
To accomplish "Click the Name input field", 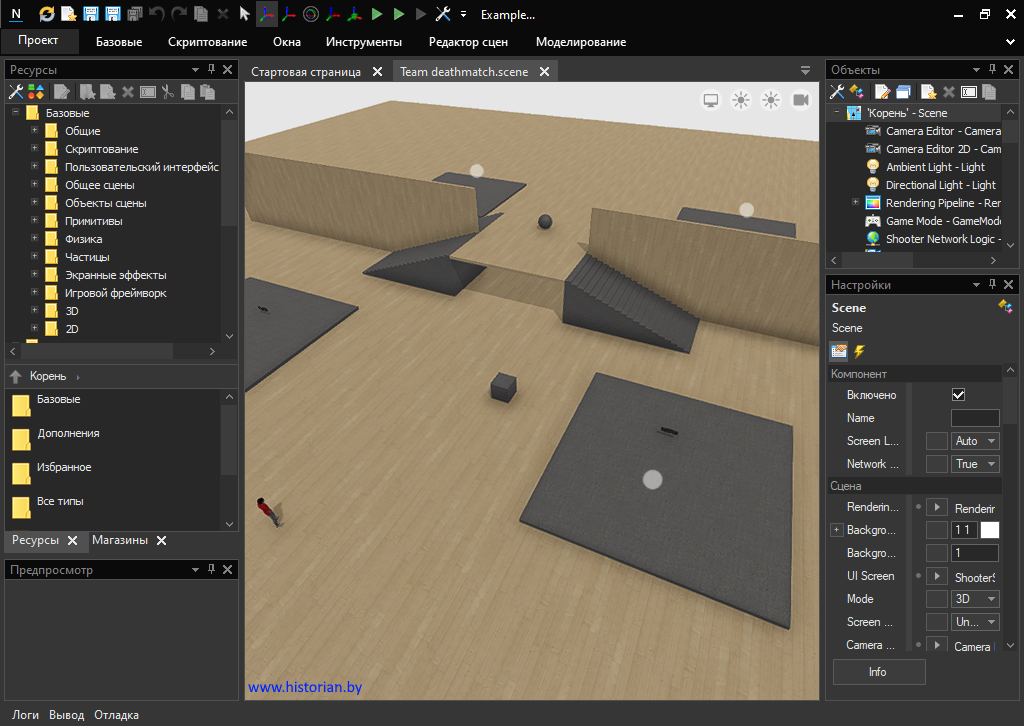I will pyautogui.click(x=974, y=418).
